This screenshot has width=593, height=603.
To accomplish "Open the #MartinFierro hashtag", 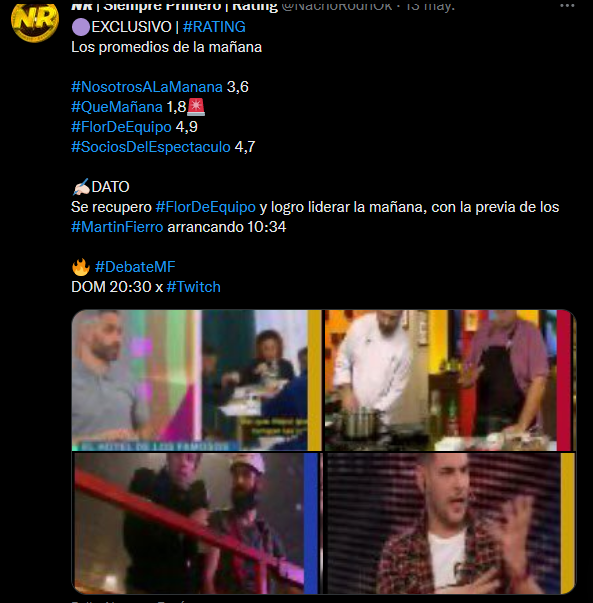I will [x=117, y=227].
